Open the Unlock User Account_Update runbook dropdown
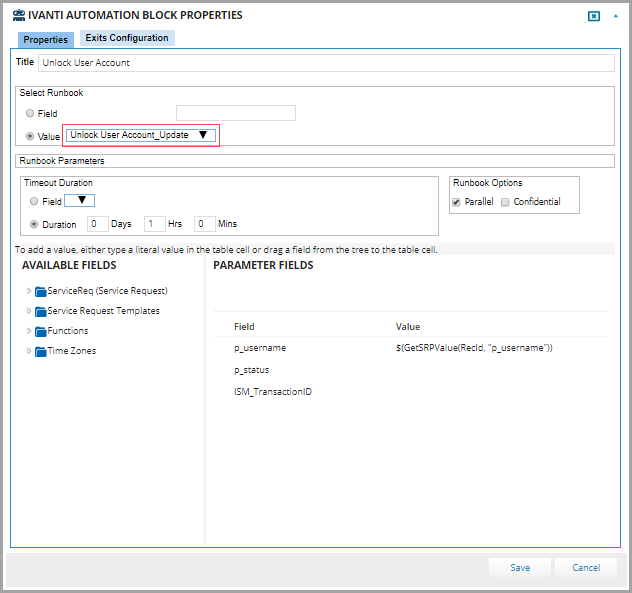The height and width of the screenshot is (593, 632). [x=139, y=135]
